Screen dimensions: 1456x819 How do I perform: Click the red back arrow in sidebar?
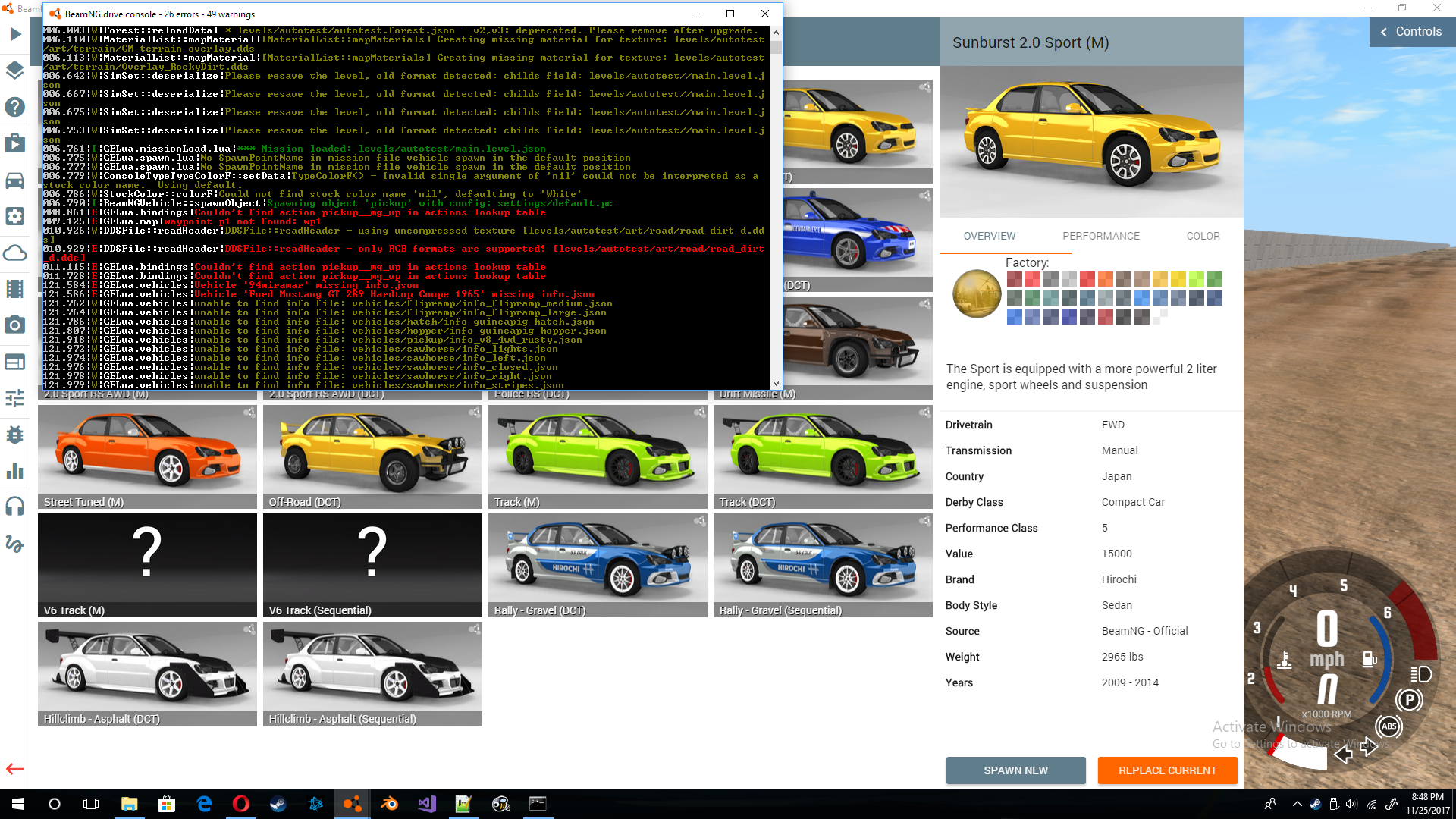pyautogui.click(x=15, y=769)
